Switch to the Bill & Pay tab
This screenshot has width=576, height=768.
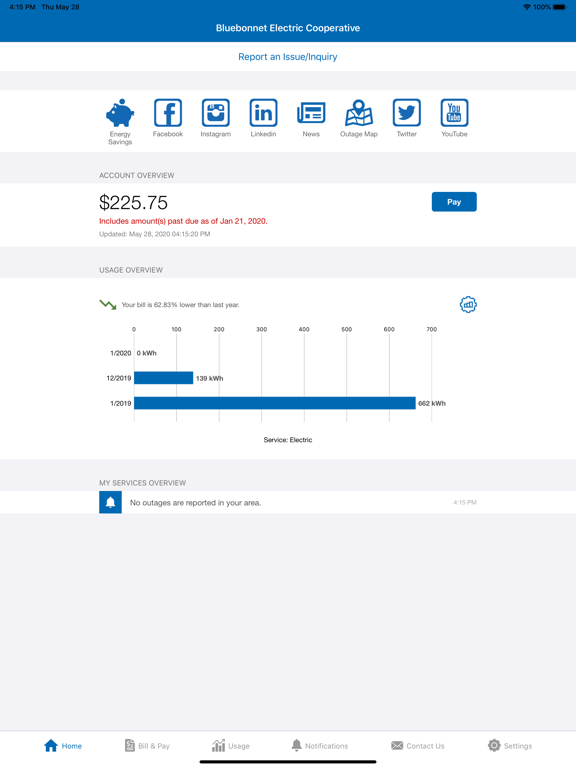(x=147, y=746)
